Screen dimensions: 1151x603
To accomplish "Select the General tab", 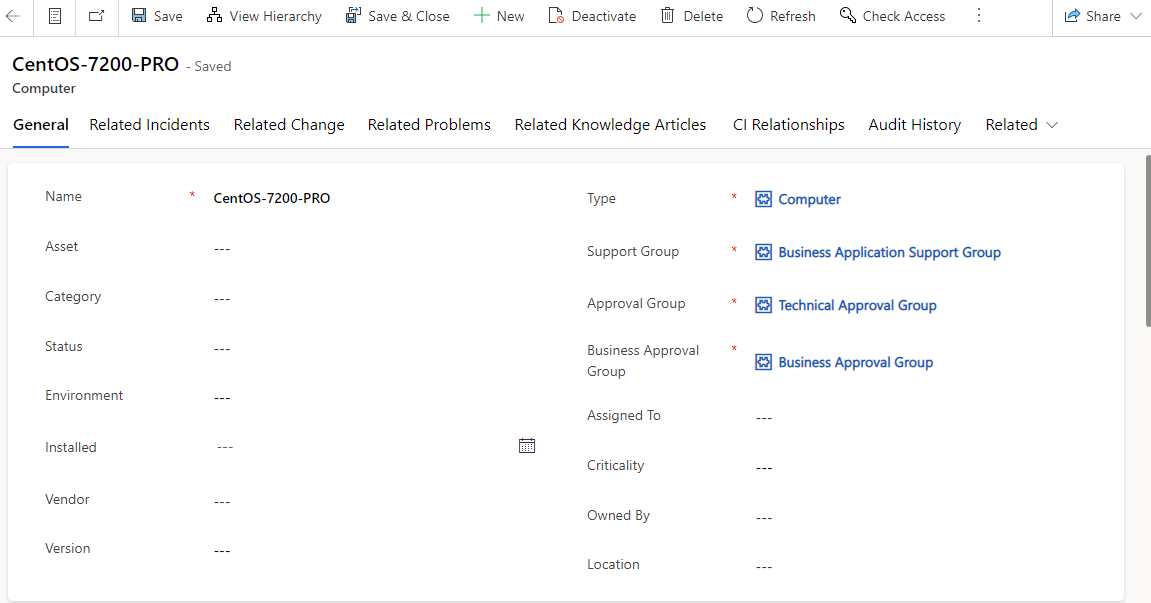I will 41,125.
